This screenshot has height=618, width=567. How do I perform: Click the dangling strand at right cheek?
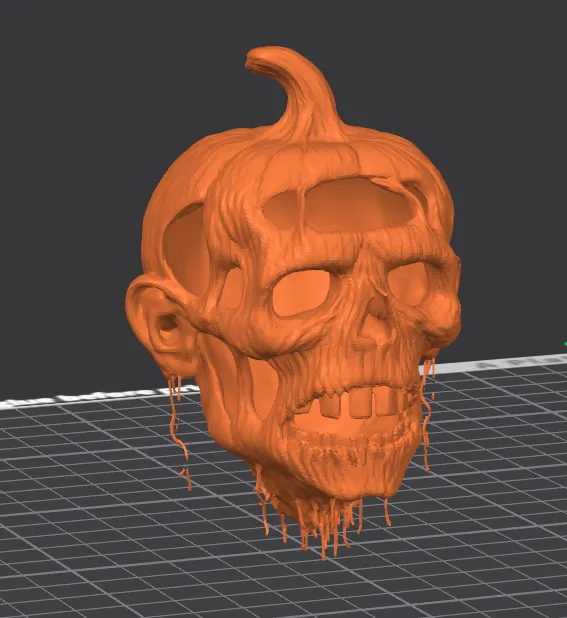click(x=426, y=414)
